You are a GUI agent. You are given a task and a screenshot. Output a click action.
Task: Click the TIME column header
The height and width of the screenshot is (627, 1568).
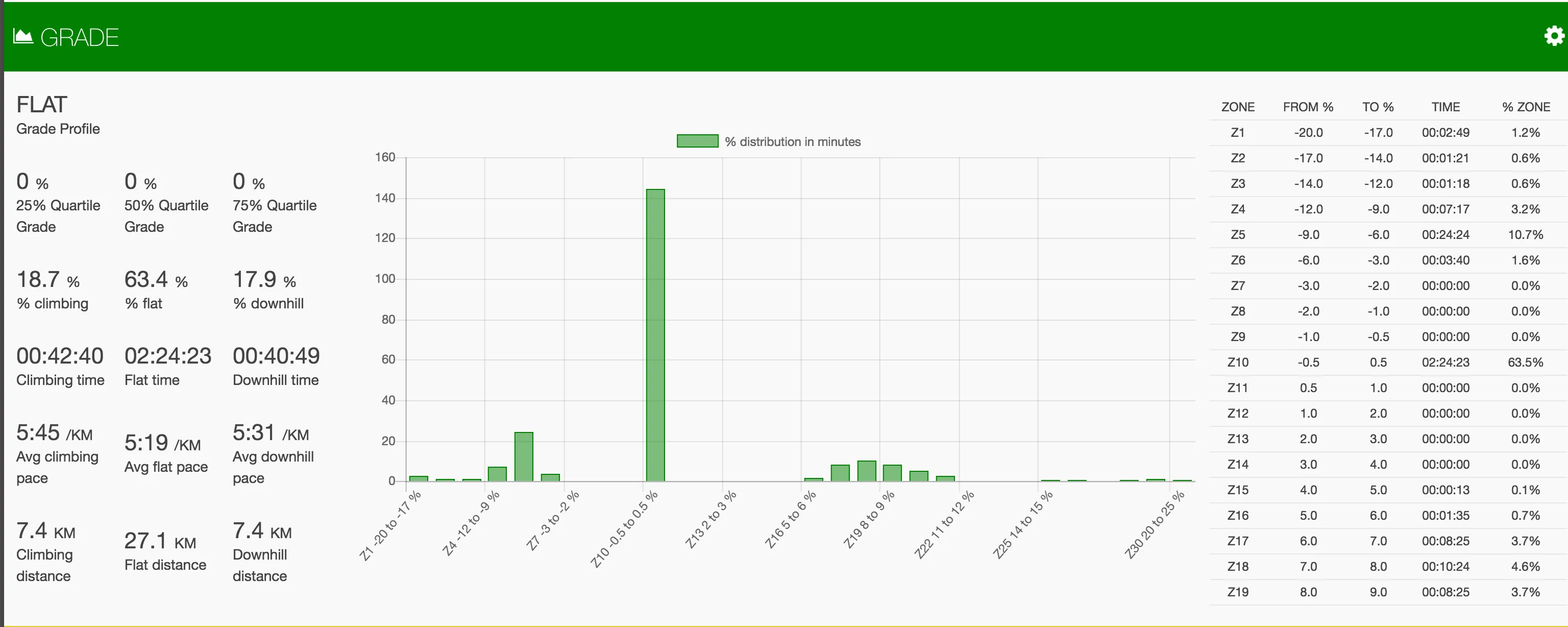click(1445, 107)
